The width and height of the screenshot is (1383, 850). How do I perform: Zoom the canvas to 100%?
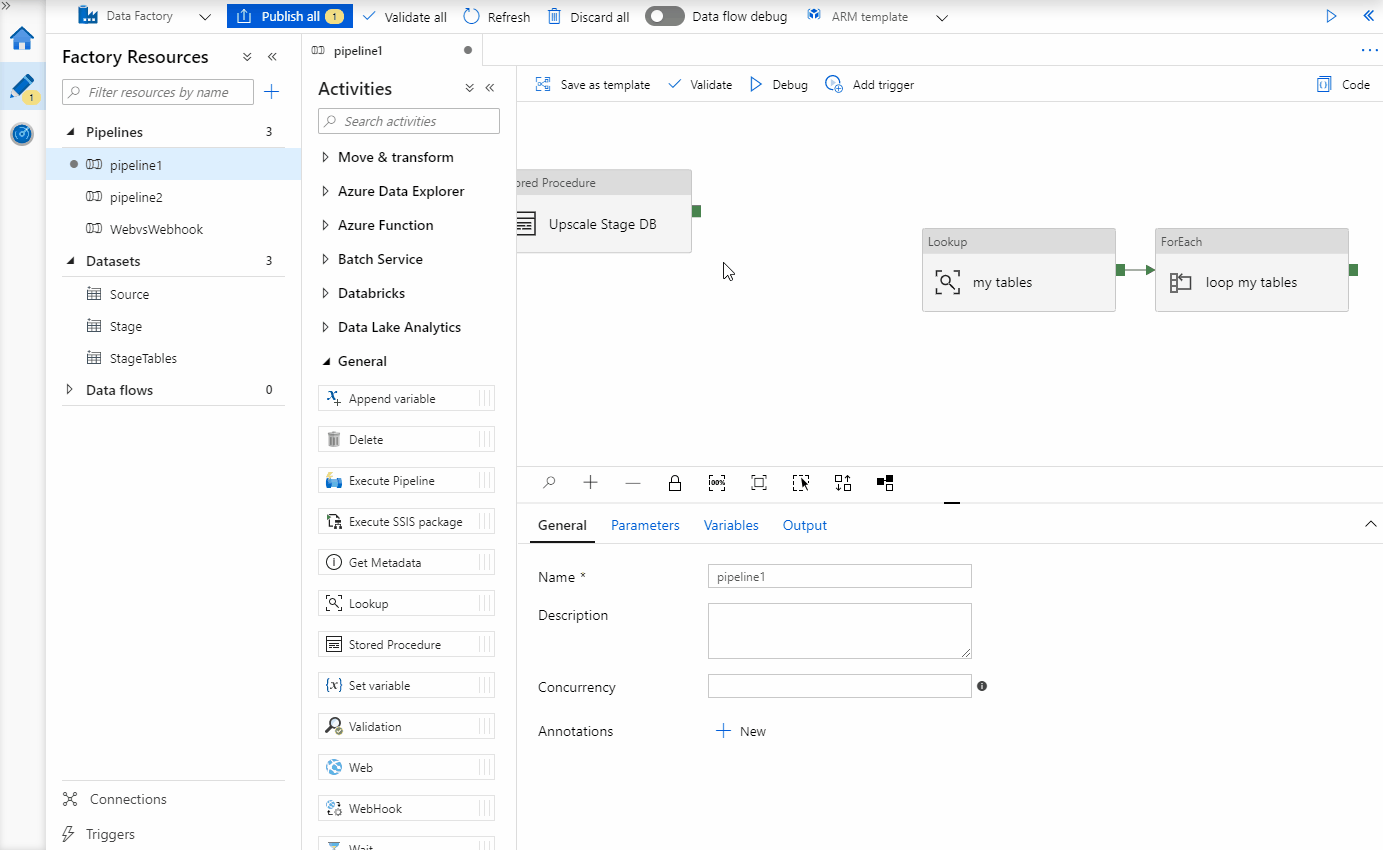click(717, 482)
